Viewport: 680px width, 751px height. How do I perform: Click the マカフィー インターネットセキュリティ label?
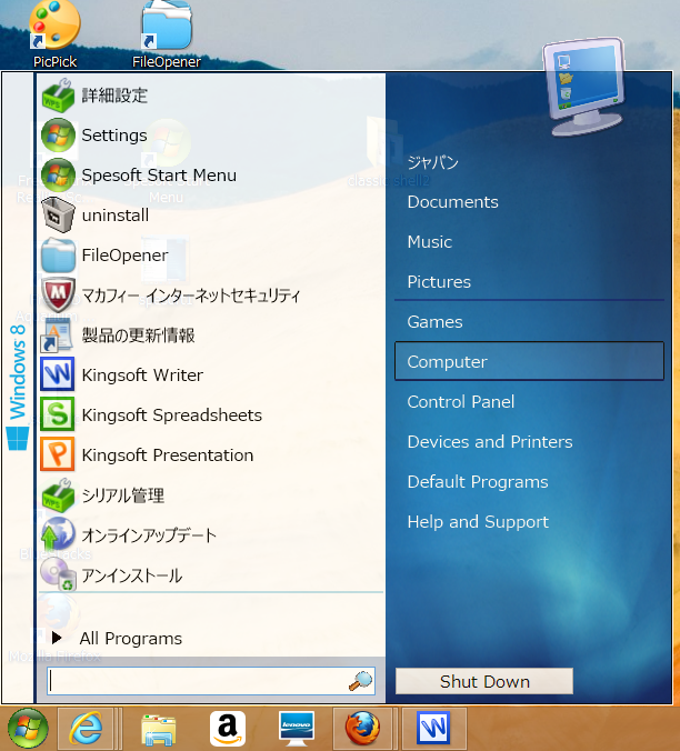191,295
